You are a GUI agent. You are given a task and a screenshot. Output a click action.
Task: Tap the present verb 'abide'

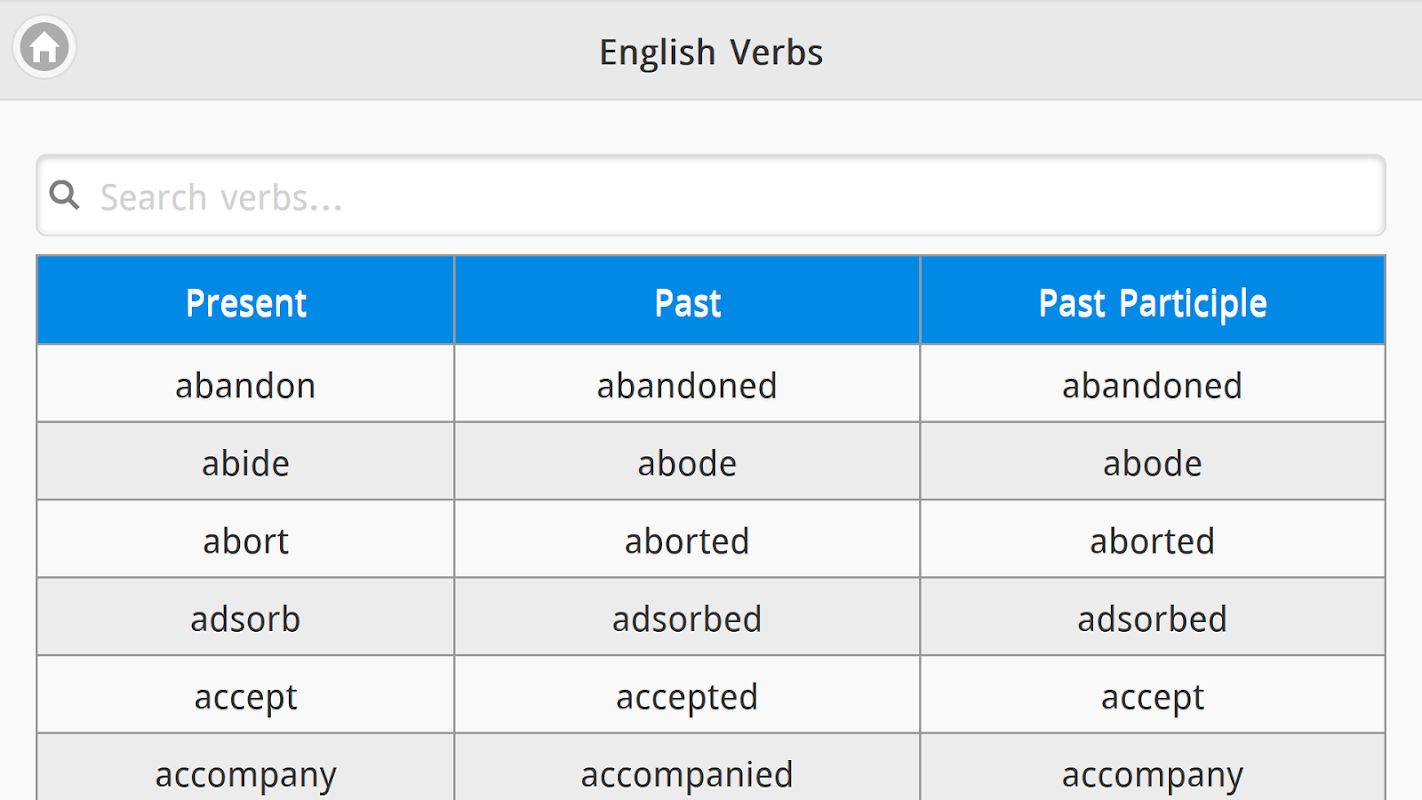coord(246,464)
